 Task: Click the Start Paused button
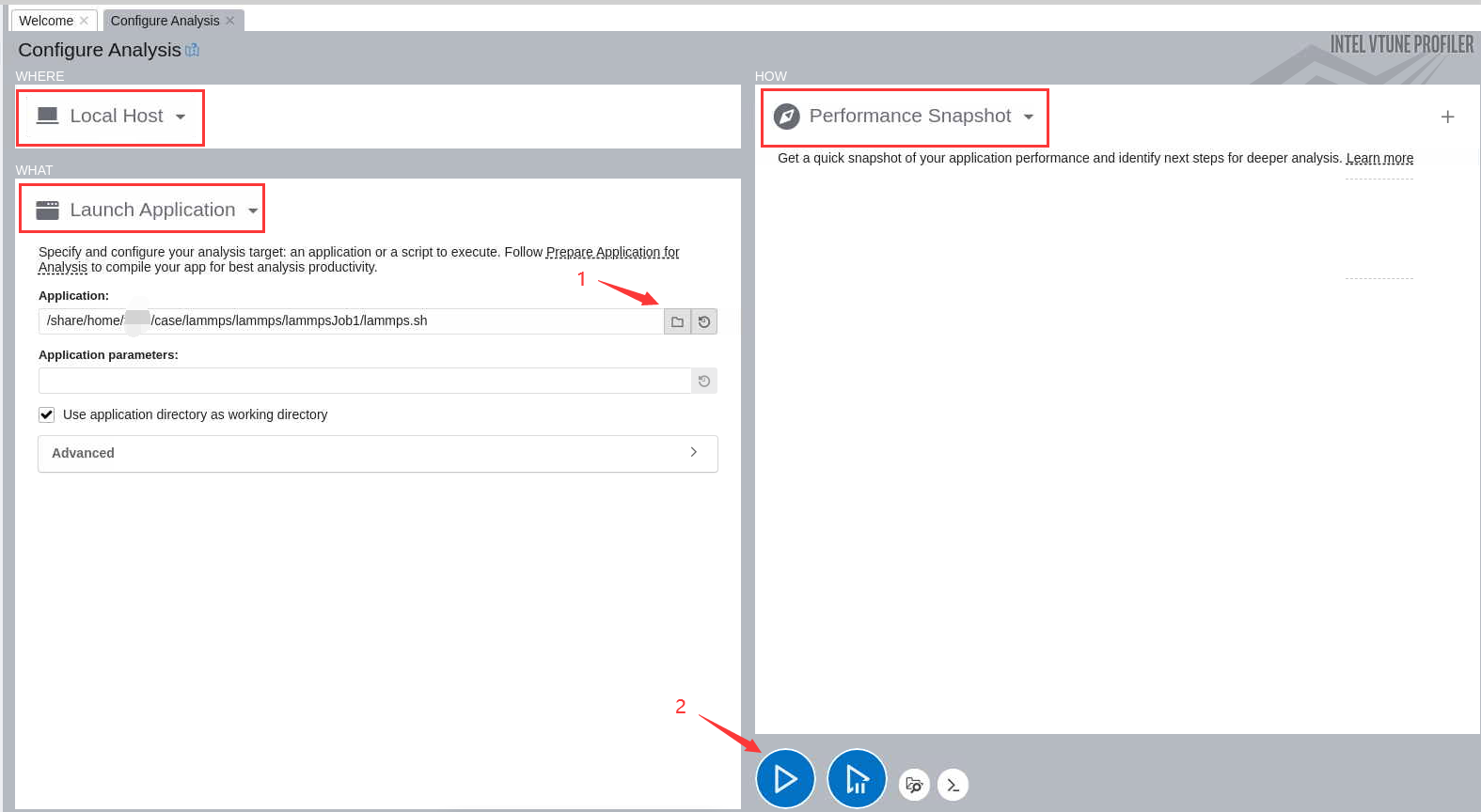click(857, 778)
